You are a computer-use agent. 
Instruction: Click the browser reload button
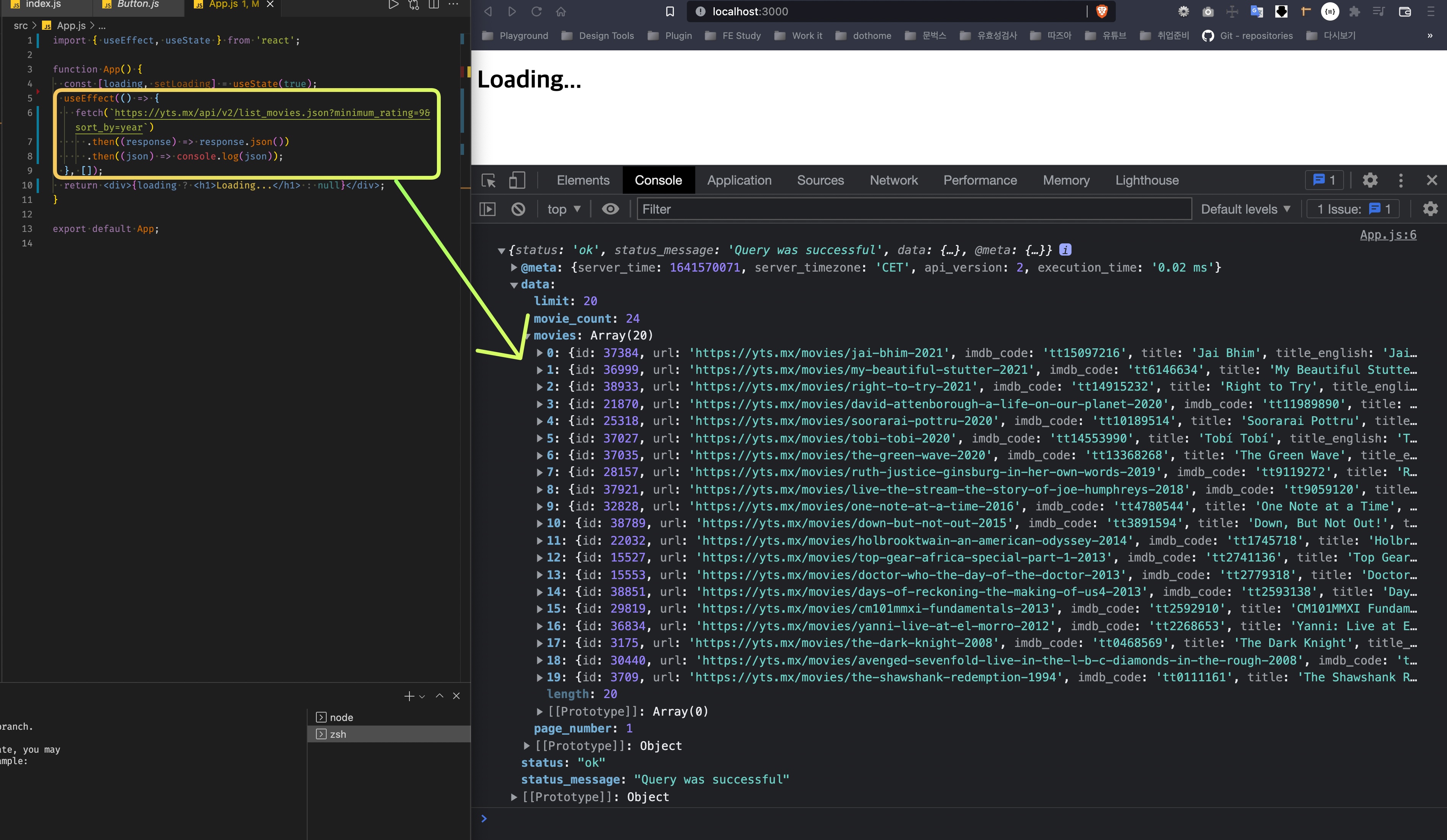[x=536, y=11]
